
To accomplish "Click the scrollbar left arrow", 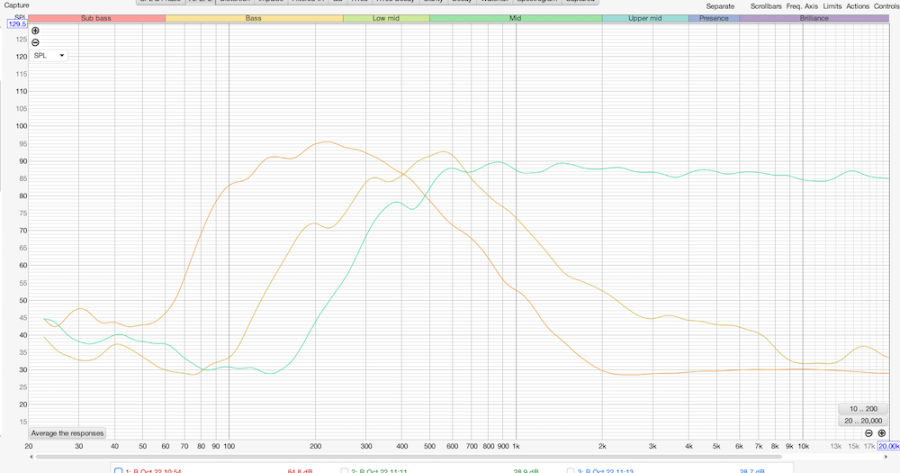I will [31, 457].
